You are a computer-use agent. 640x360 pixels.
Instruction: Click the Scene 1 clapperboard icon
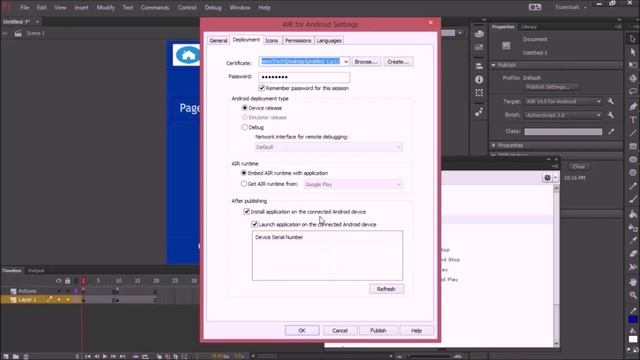click(18, 33)
